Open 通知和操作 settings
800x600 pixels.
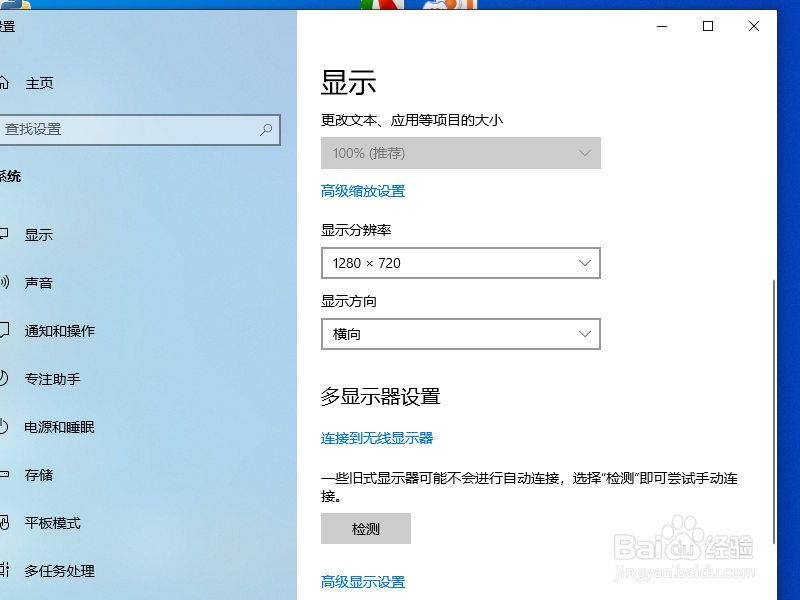pos(60,331)
